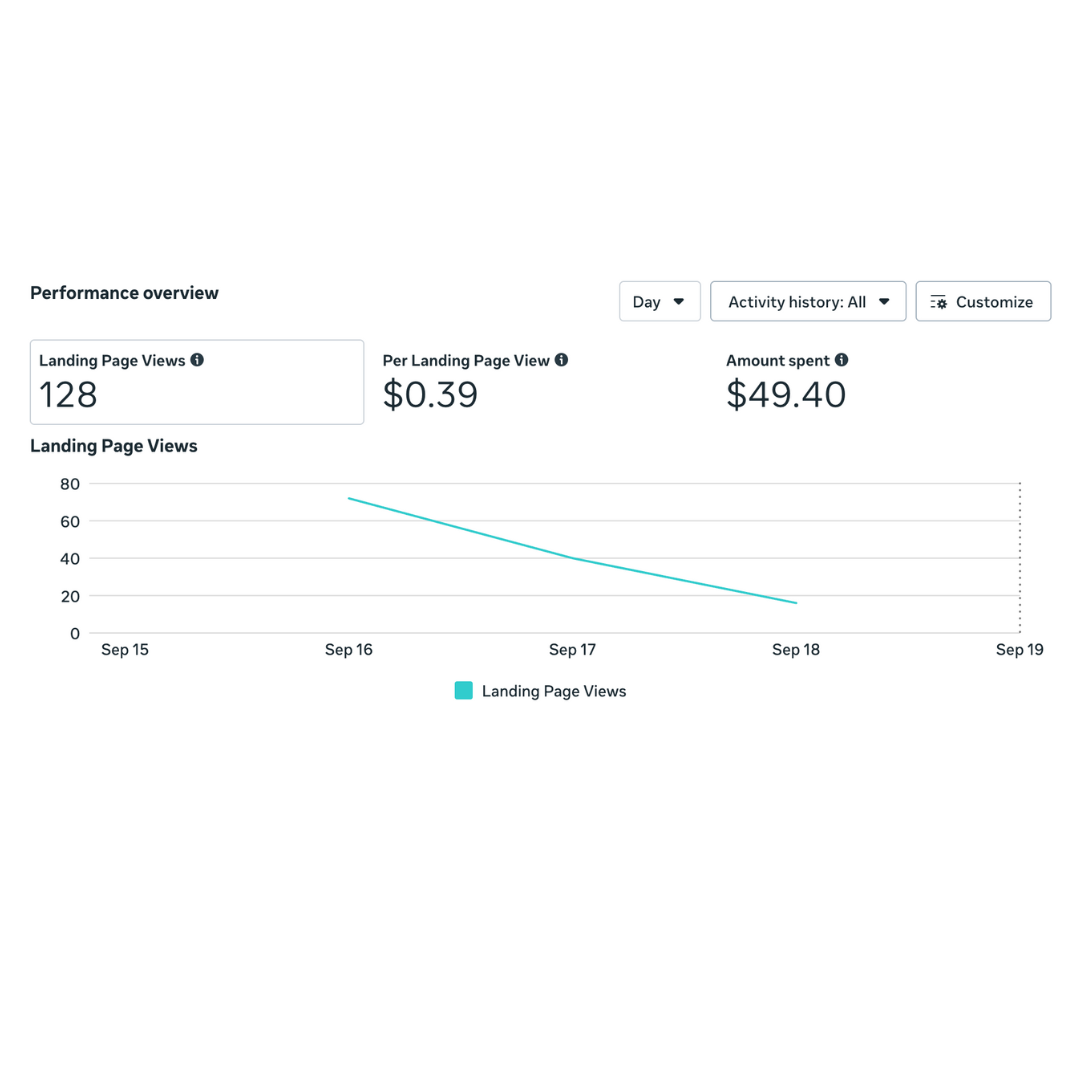The image size is (1080, 1080).
Task: Click the Sep 15 x-axis date label
Action: click(125, 650)
